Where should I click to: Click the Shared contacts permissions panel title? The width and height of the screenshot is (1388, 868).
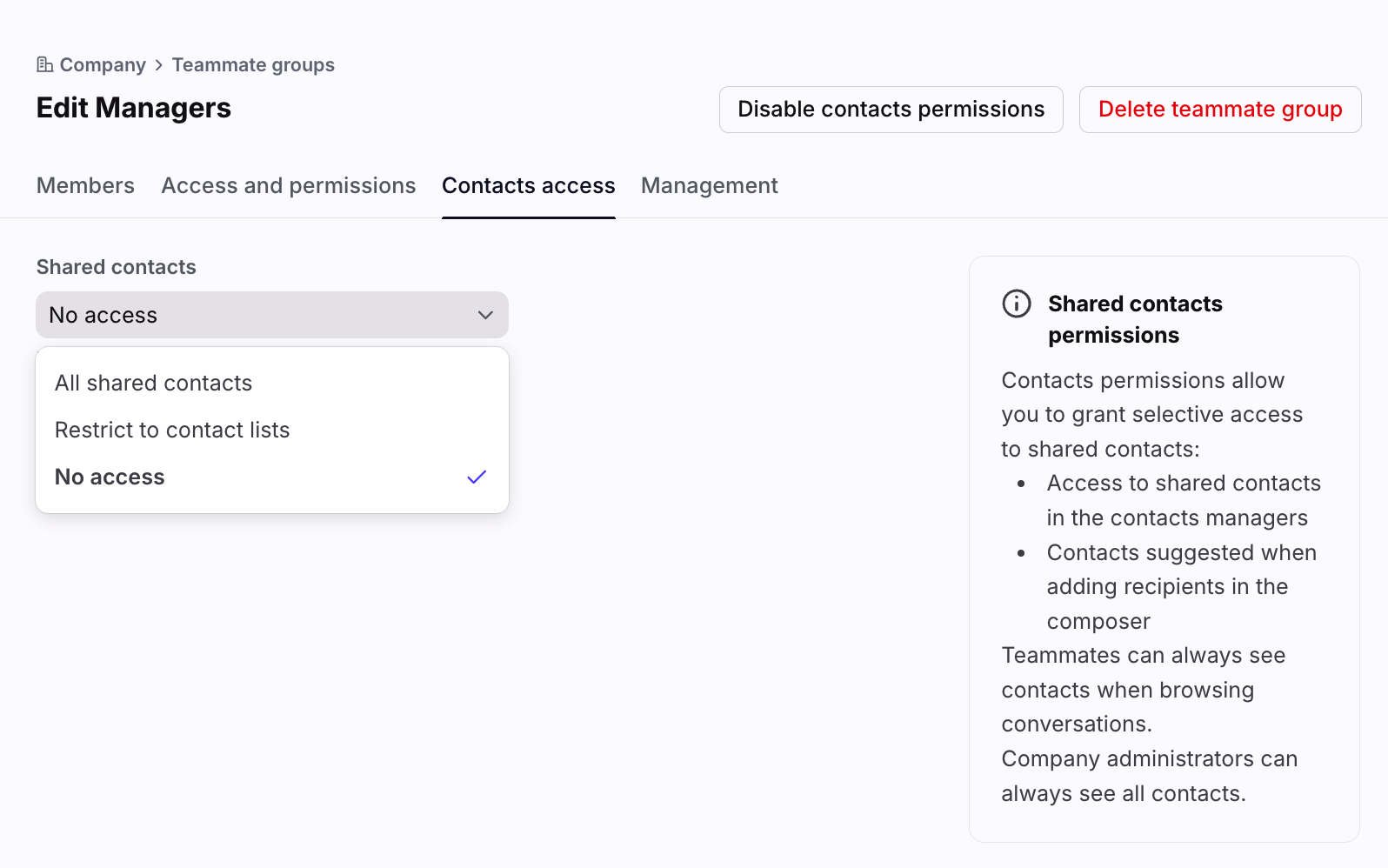tap(1134, 319)
